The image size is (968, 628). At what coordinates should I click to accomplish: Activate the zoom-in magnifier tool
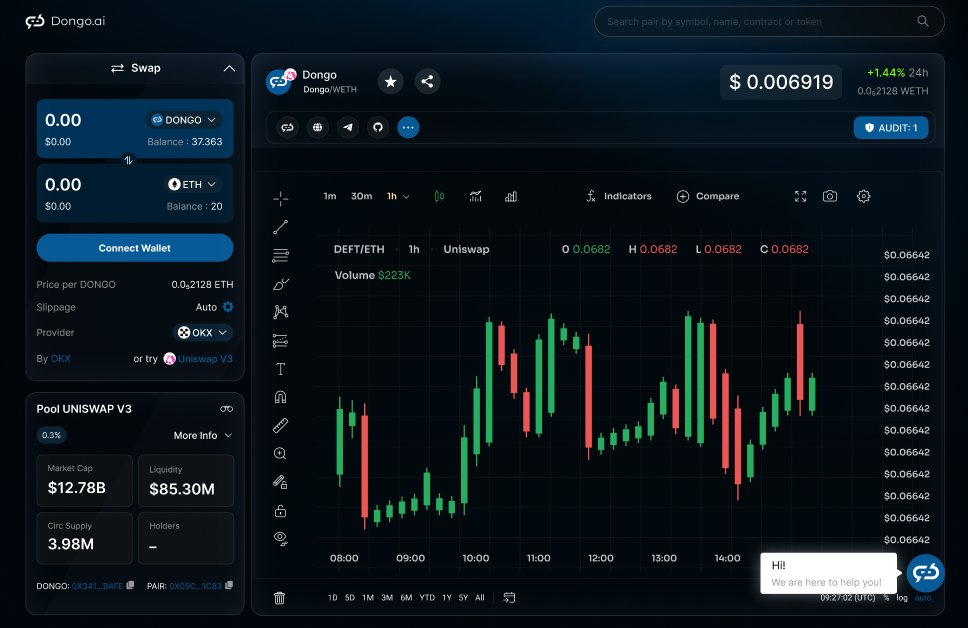pos(280,454)
